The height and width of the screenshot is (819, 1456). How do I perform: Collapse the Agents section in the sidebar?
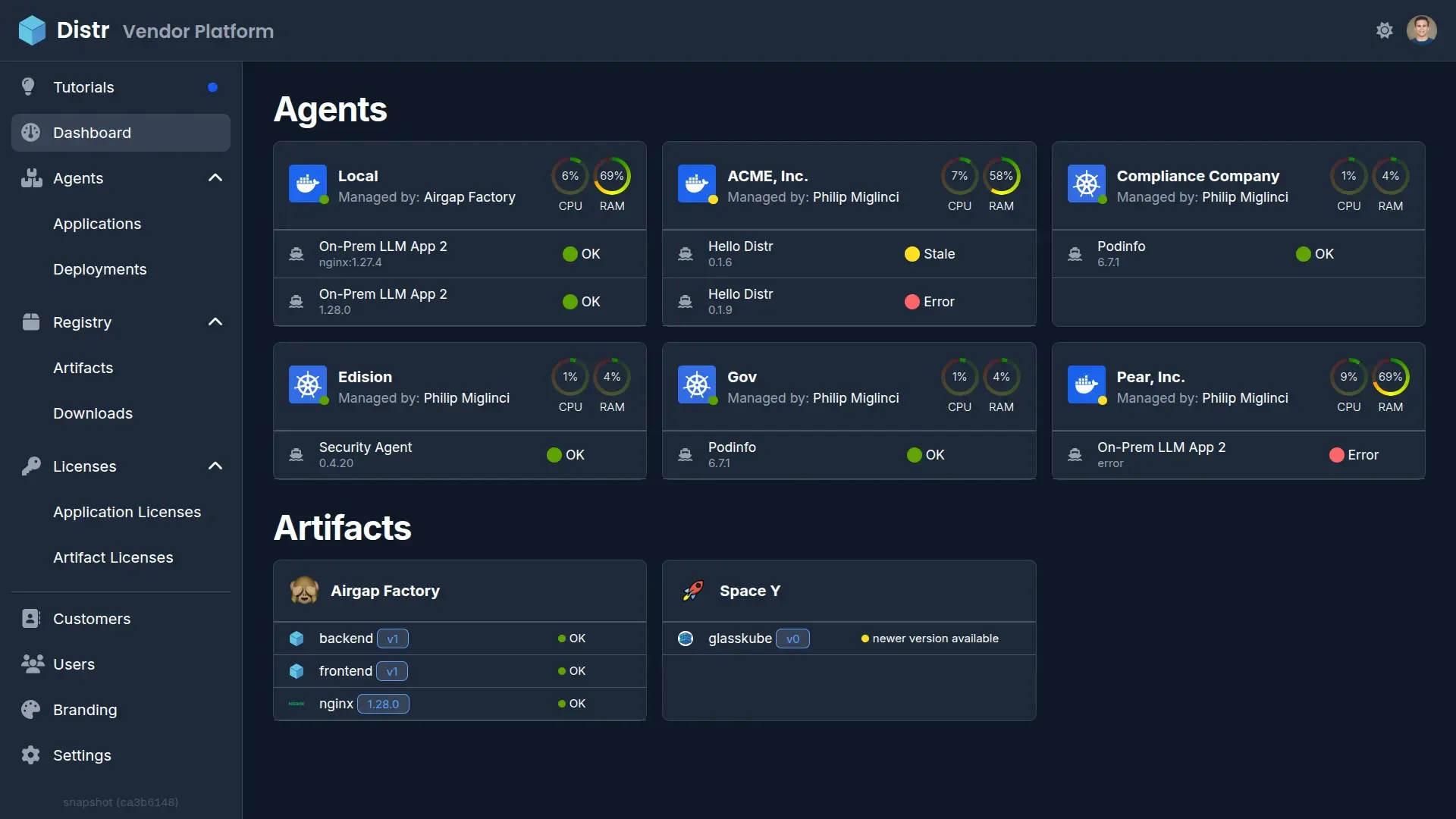tap(215, 177)
